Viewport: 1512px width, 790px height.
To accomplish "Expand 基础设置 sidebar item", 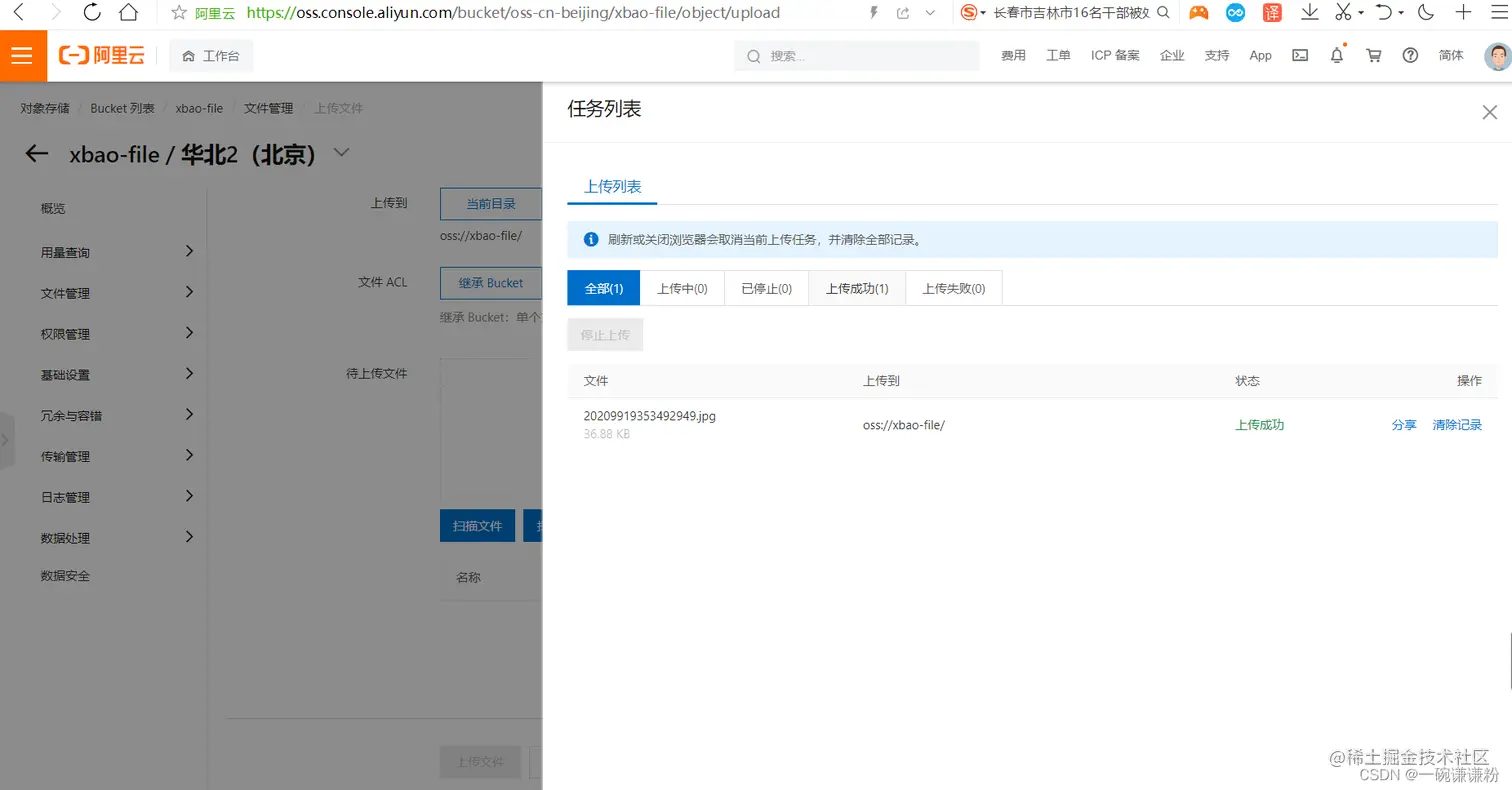I will 117,375.
